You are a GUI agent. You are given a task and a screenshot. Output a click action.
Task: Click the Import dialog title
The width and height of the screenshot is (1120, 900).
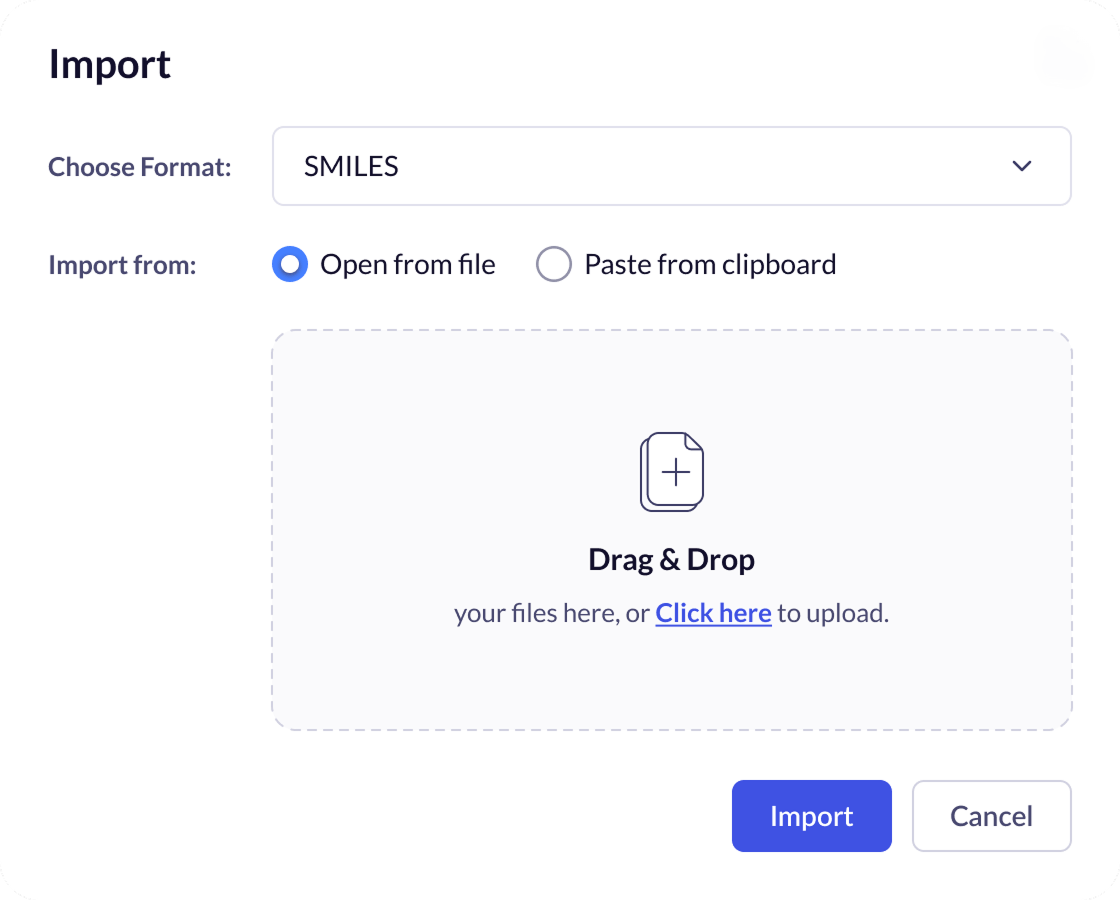(x=110, y=65)
